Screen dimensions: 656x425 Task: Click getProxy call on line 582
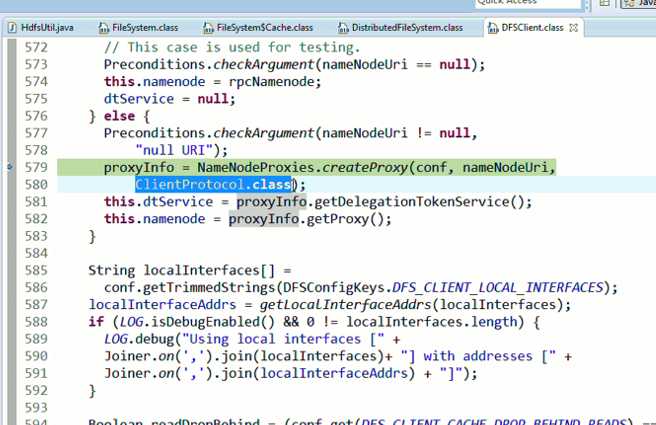pos(338,219)
